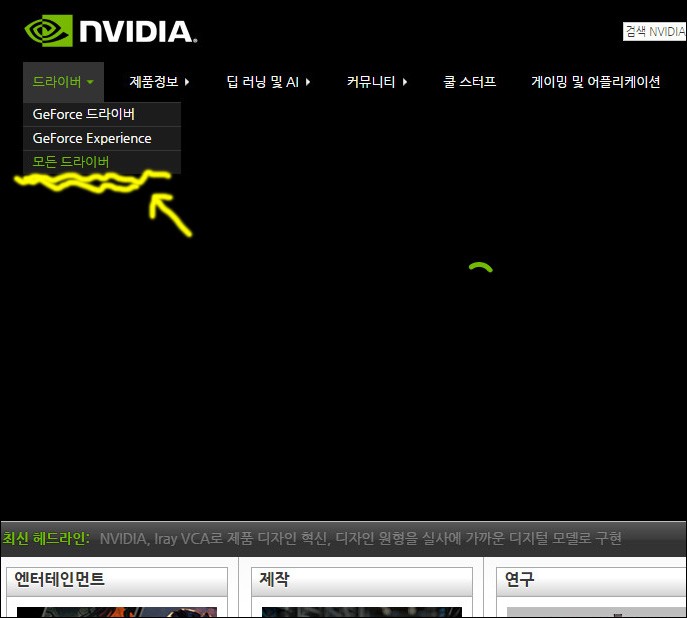The image size is (687, 618).
Task: Open the 엔터테인먼트 section header
Action: pos(117,582)
